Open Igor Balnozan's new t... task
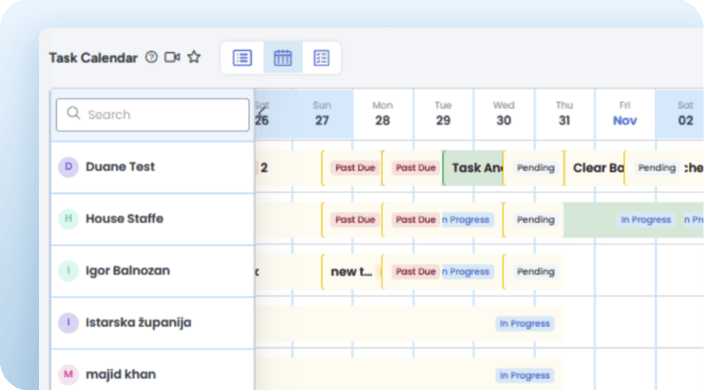 click(x=351, y=272)
